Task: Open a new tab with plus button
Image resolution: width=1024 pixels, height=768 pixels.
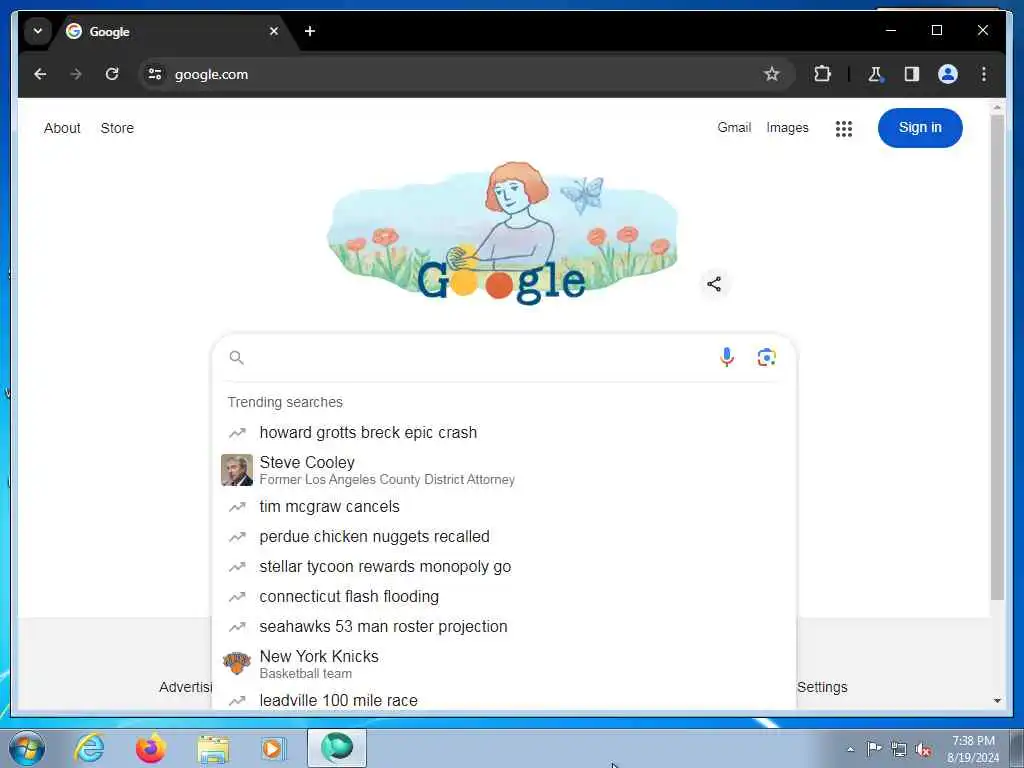Action: tap(310, 31)
